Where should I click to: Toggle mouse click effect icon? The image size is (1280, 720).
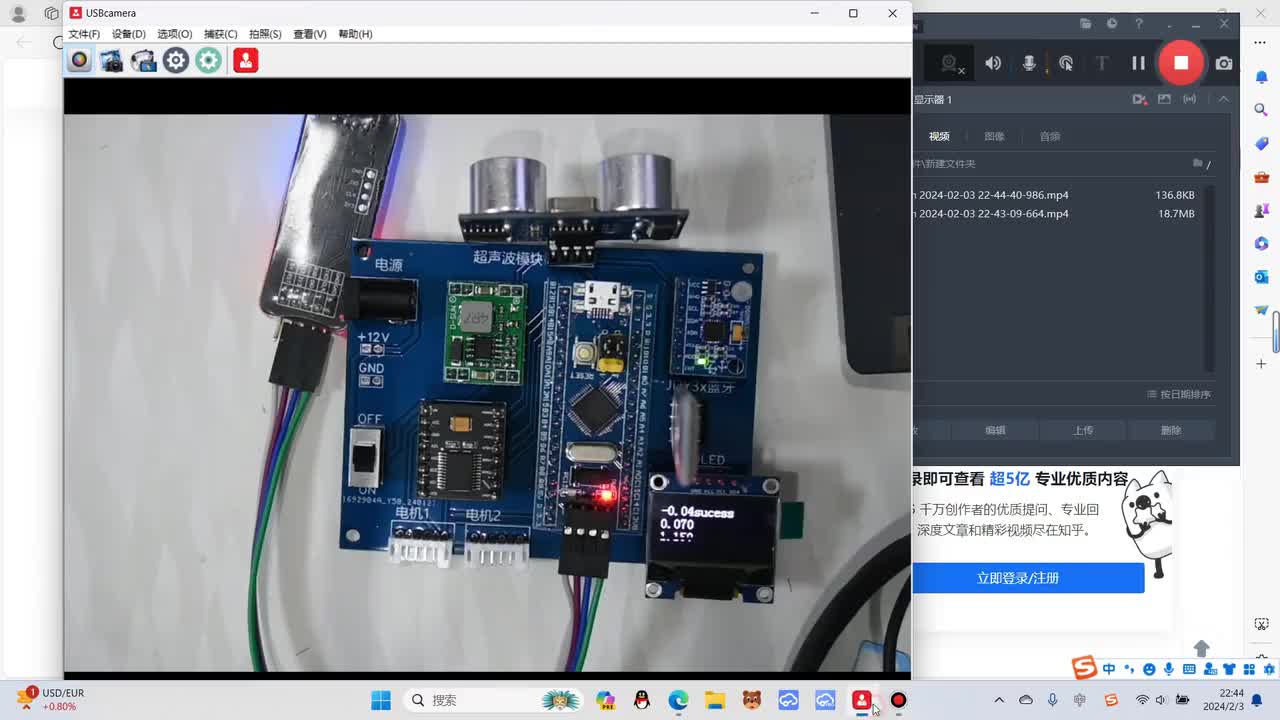(1066, 63)
